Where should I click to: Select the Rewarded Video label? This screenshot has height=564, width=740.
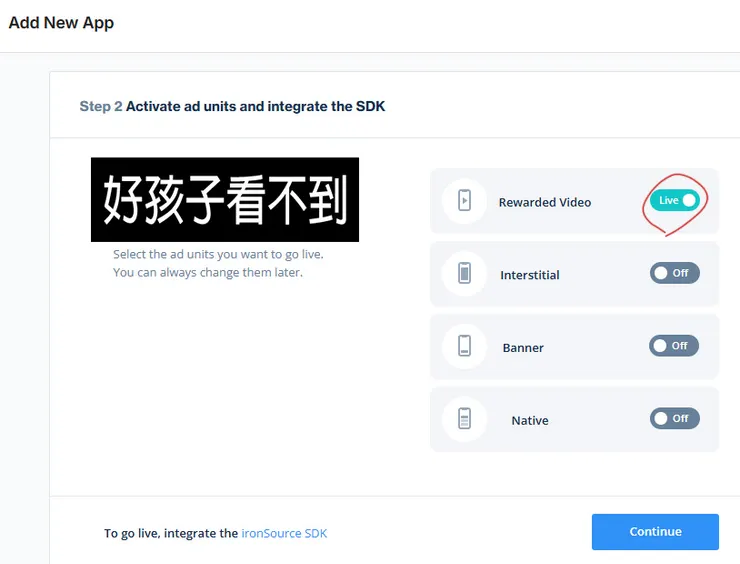(x=545, y=202)
